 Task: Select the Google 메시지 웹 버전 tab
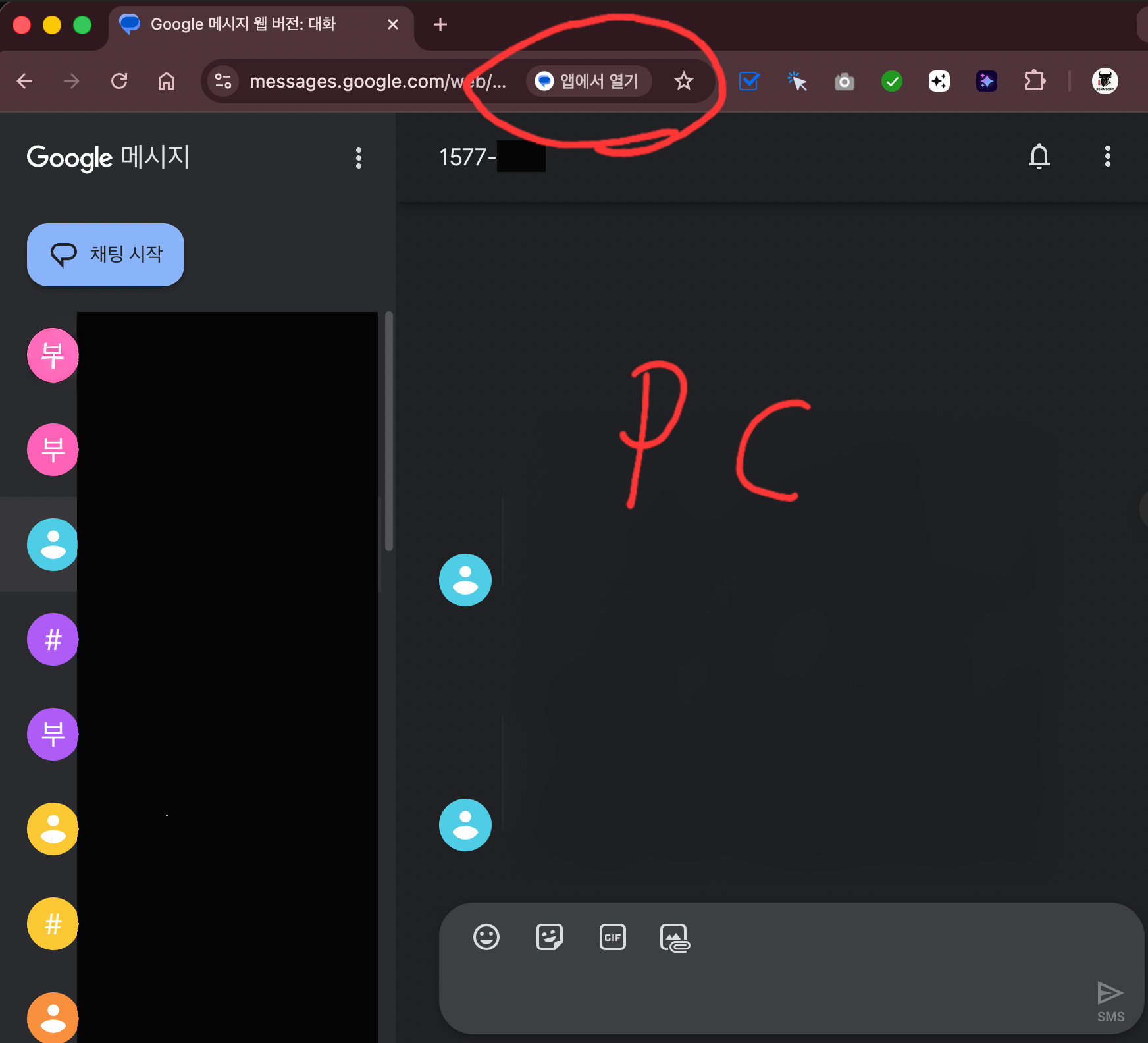tap(244, 24)
